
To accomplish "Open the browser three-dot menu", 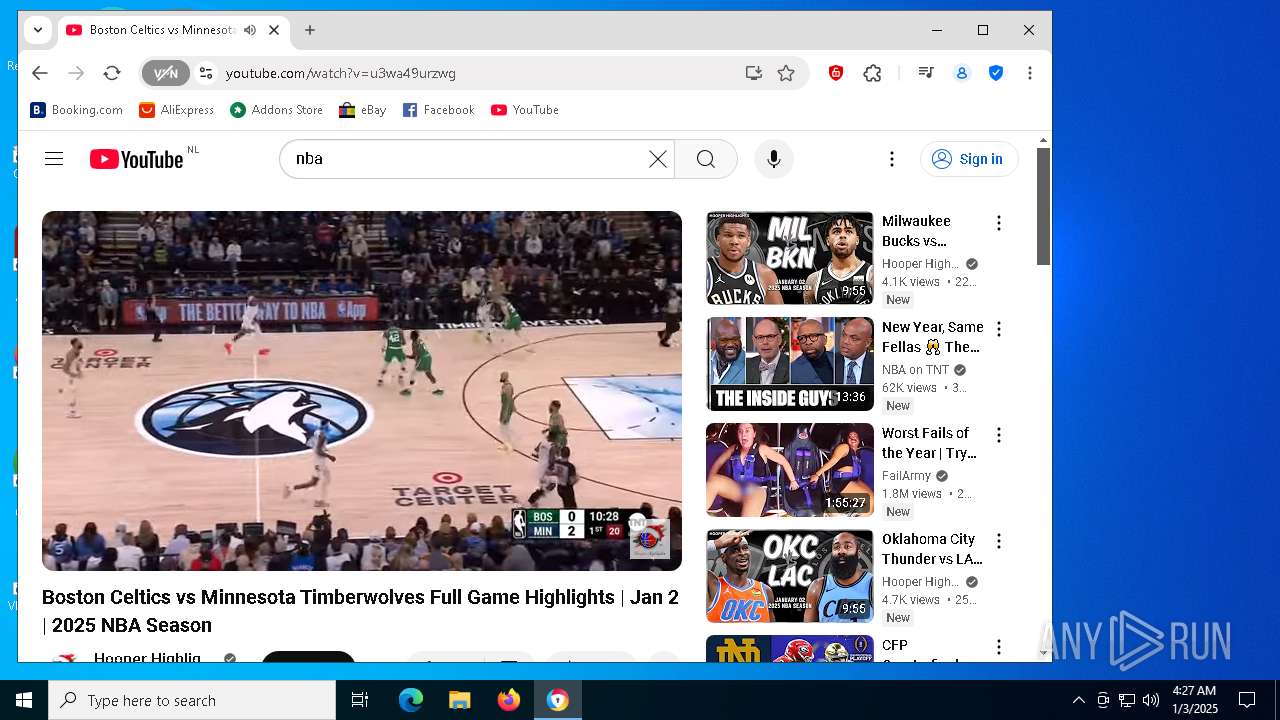I will (1030, 73).
